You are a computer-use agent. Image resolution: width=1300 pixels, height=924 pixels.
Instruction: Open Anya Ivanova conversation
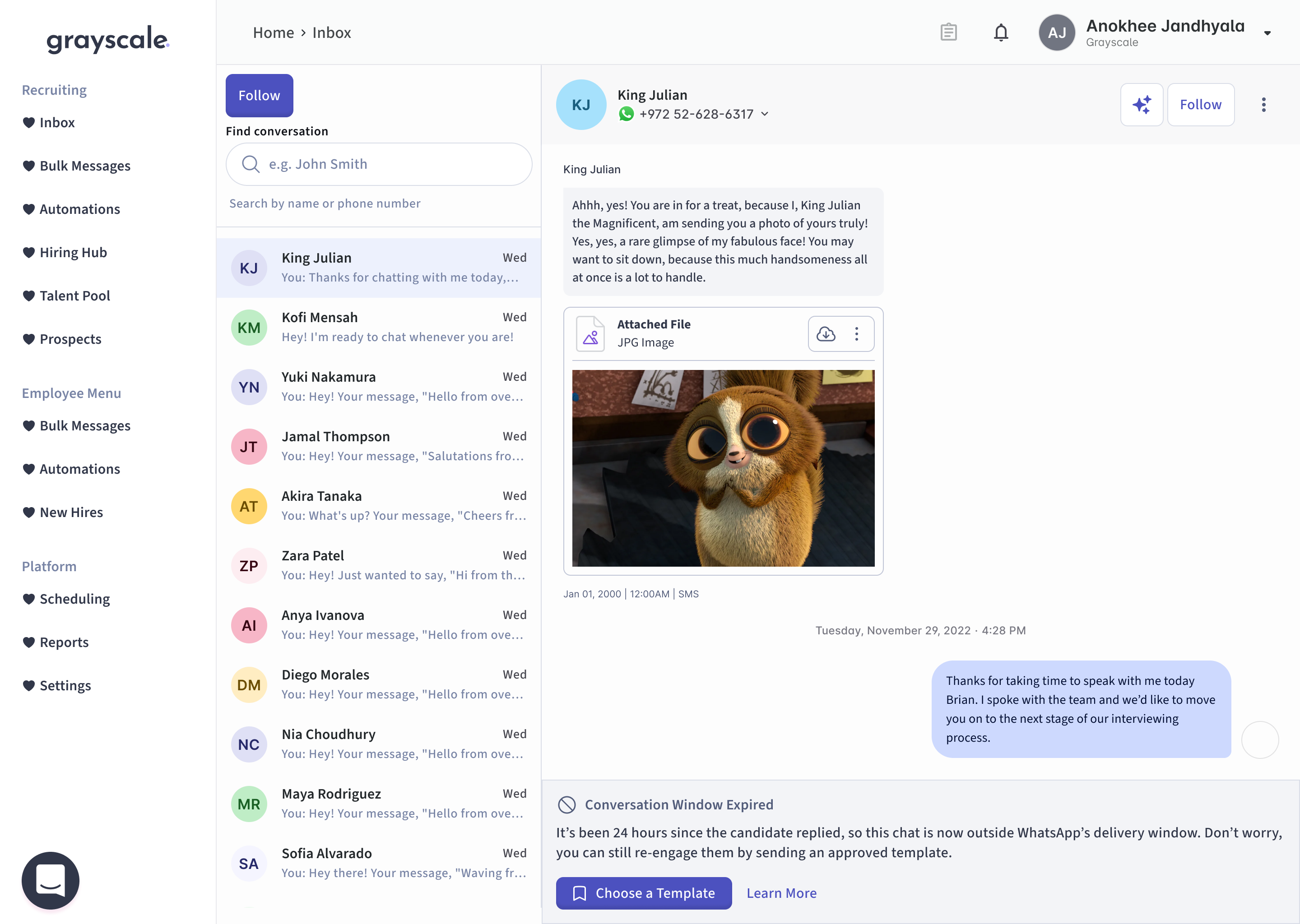[x=379, y=625]
